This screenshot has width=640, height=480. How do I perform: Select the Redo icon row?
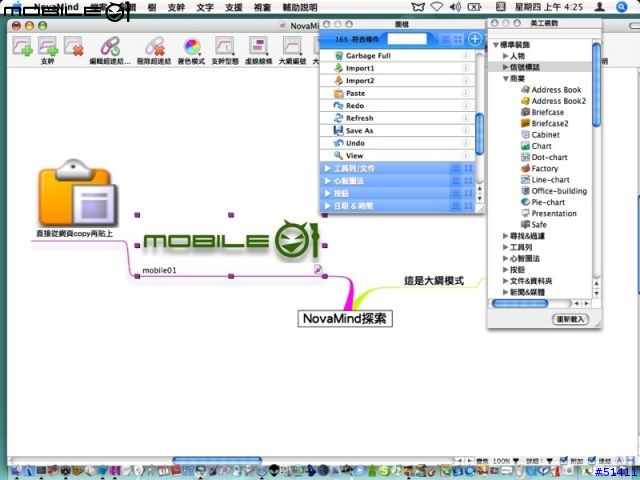coord(397,106)
